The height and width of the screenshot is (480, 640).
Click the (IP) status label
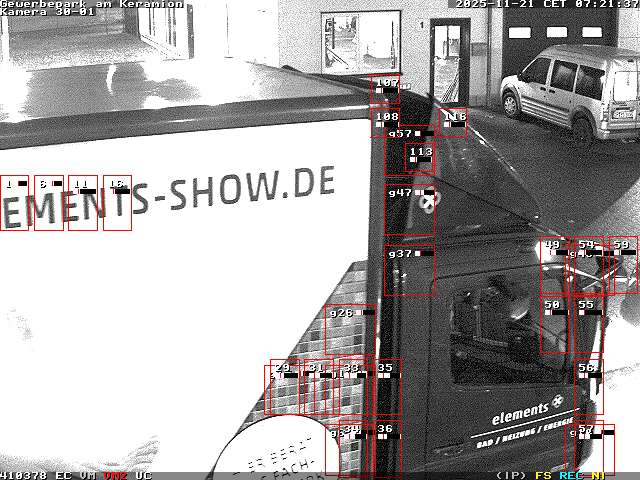[x=511, y=475]
